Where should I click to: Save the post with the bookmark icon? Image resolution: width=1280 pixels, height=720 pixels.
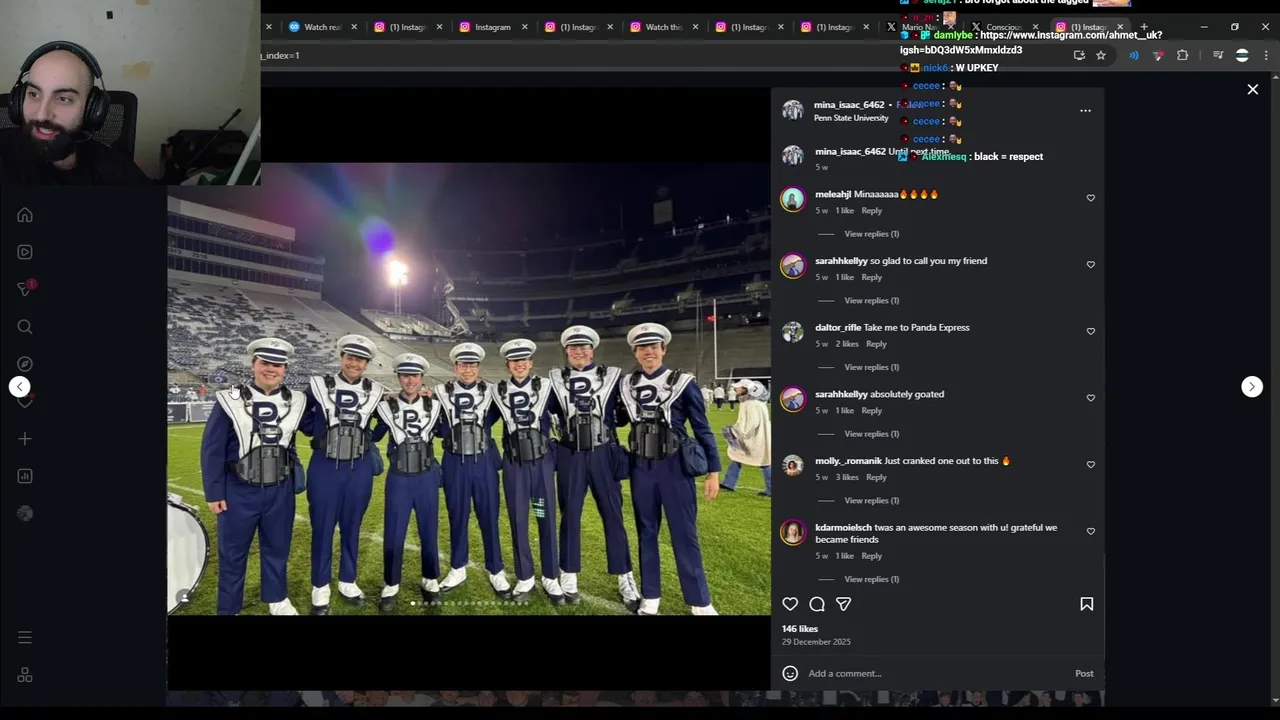1087,604
